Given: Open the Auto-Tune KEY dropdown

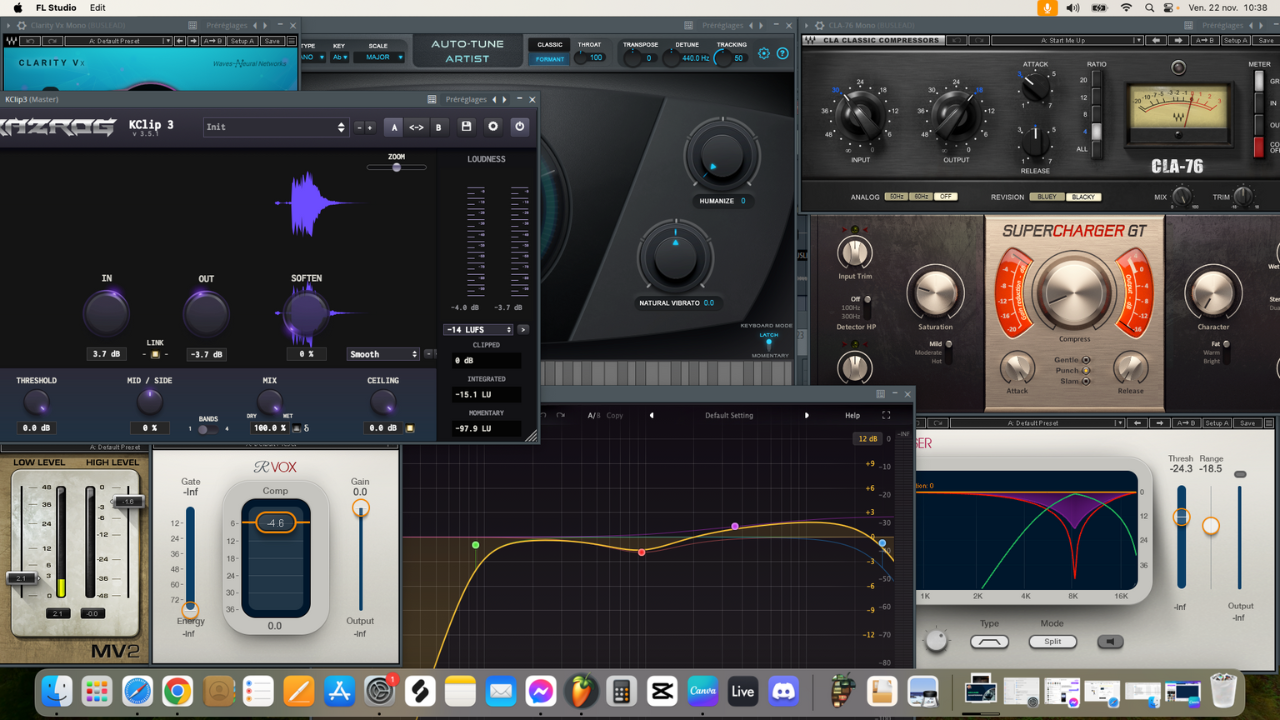Looking at the screenshot, I should point(340,58).
